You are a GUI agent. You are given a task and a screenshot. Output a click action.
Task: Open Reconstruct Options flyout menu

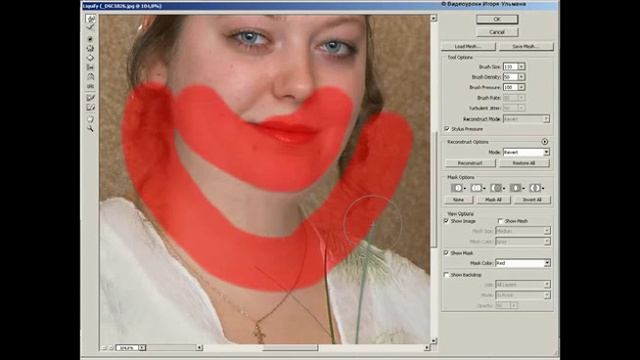point(545,142)
